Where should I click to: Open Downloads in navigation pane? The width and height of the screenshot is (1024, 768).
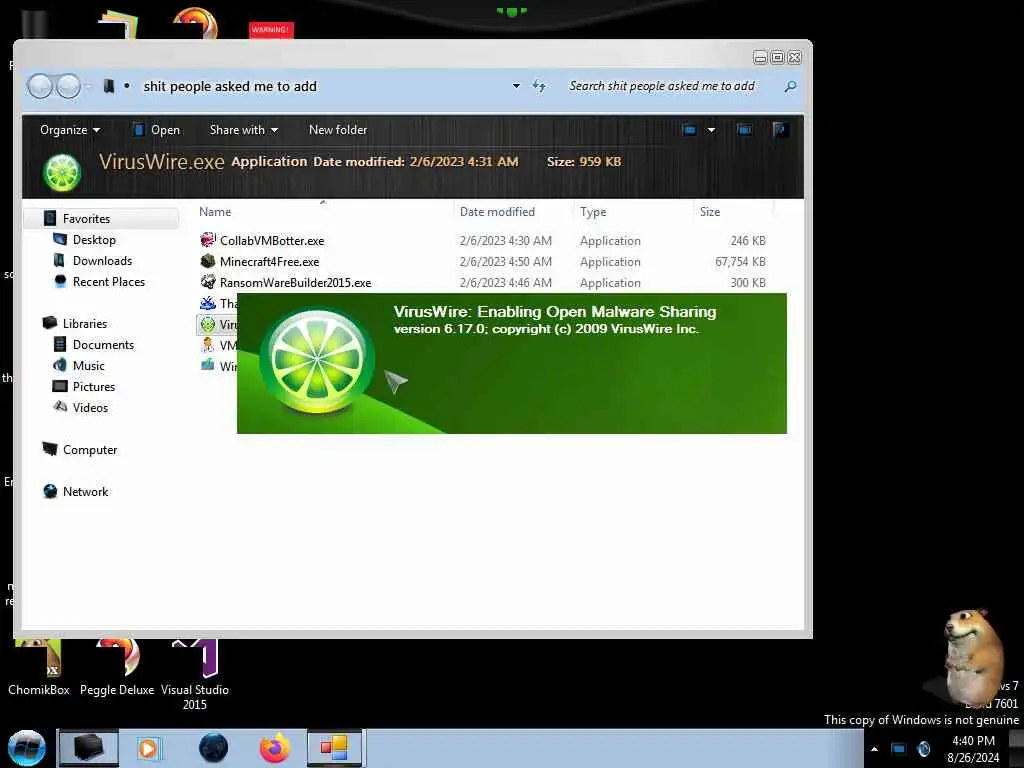102,261
